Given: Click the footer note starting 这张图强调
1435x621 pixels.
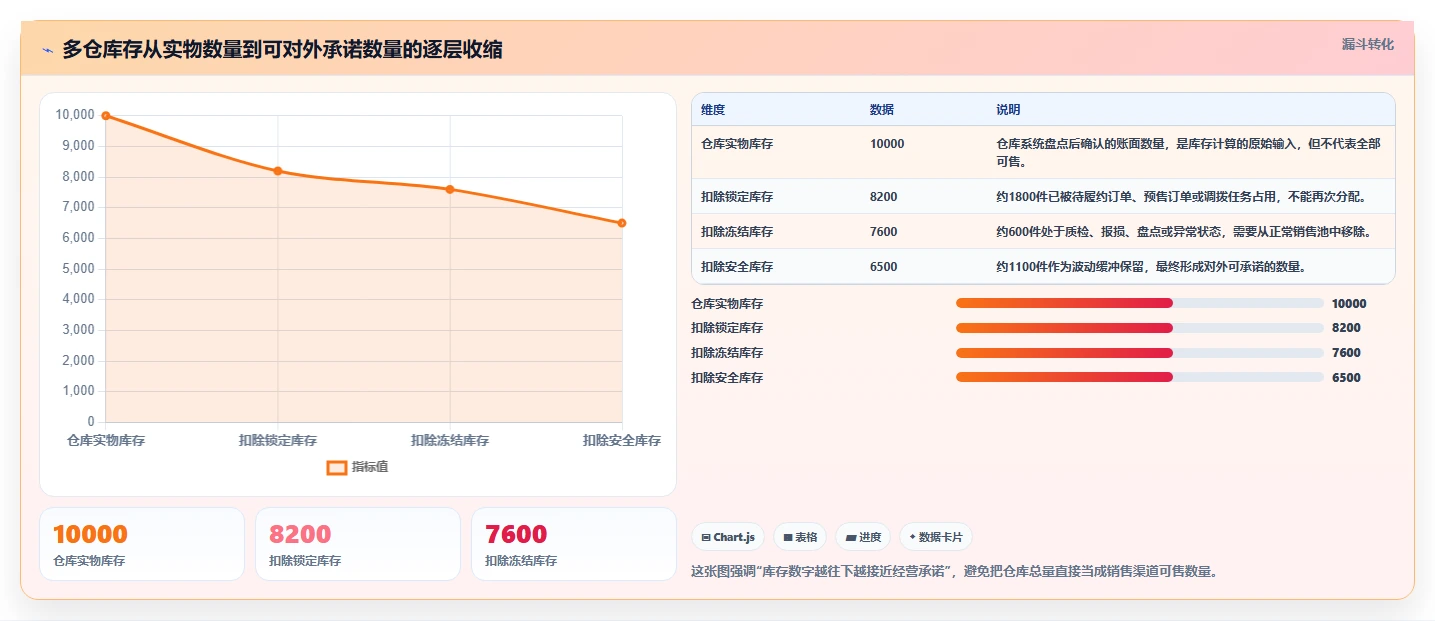Looking at the screenshot, I should 954,572.
